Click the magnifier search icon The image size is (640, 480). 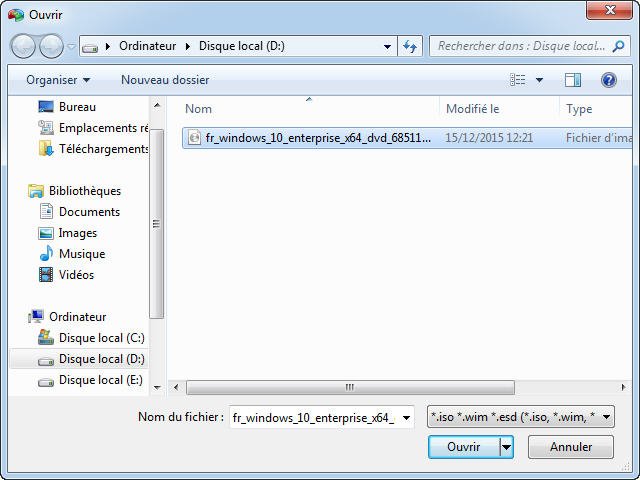pyautogui.click(x=618, y=46)
